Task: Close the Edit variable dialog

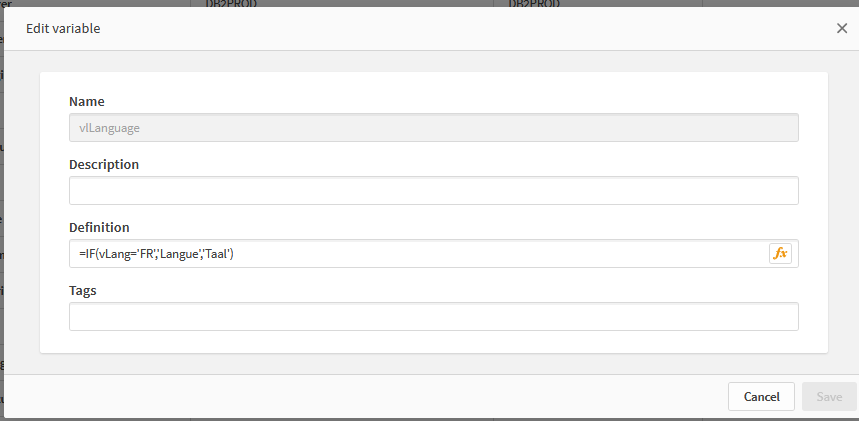Action: tap(842, 28)
